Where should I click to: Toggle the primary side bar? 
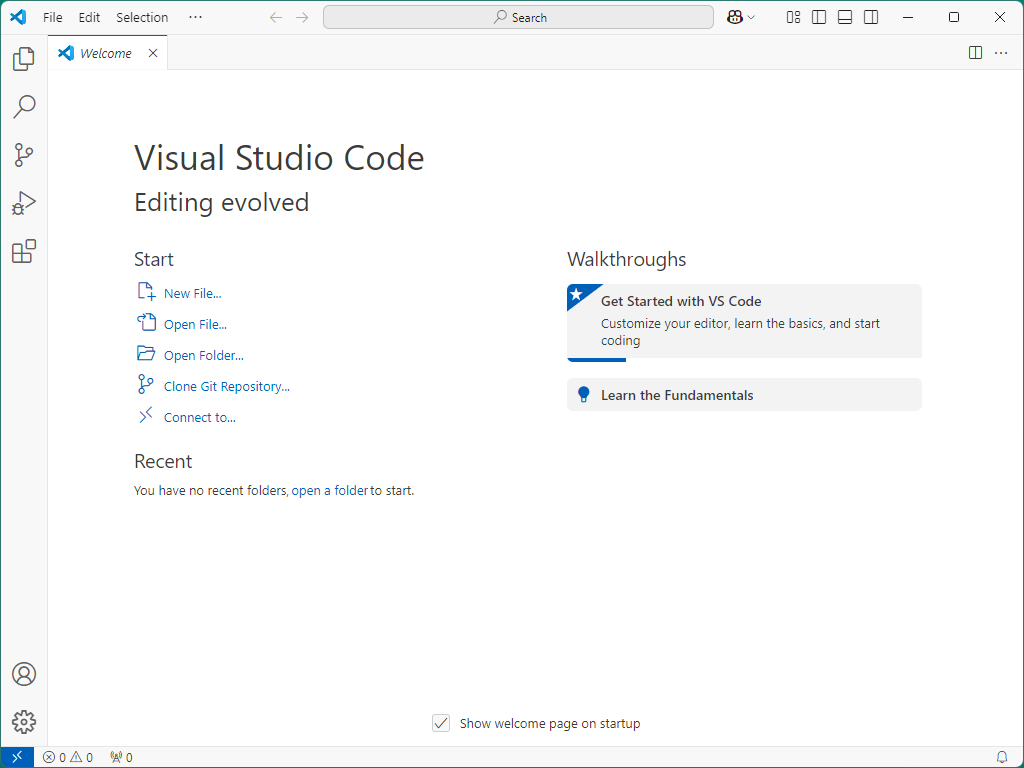(x=819, y=18)
